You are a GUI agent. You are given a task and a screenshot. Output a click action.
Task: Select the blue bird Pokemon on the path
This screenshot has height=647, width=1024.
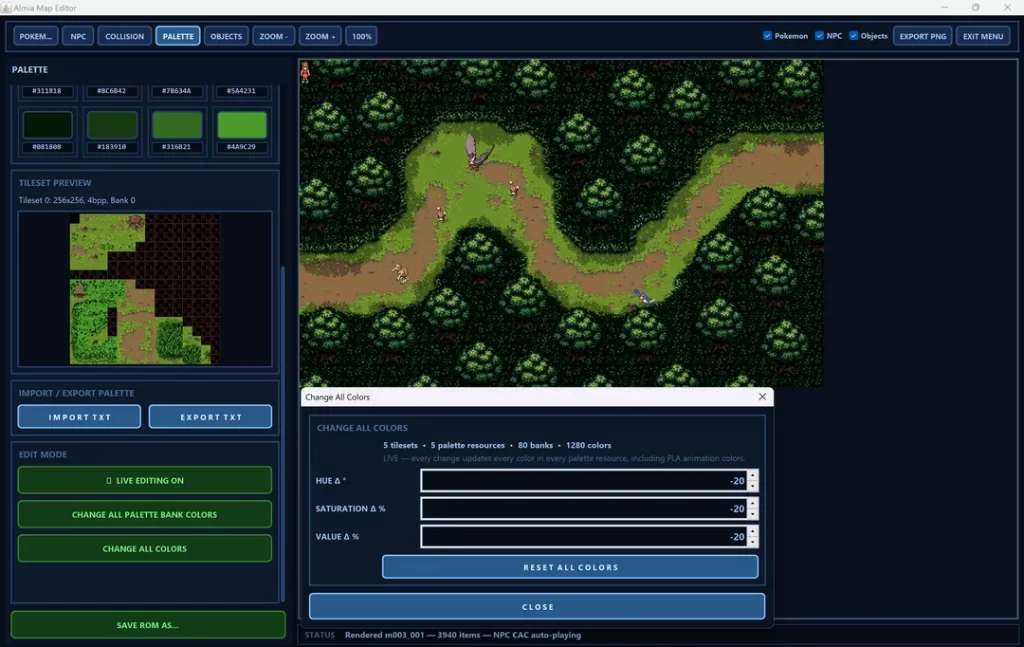(x=644, y=298)
